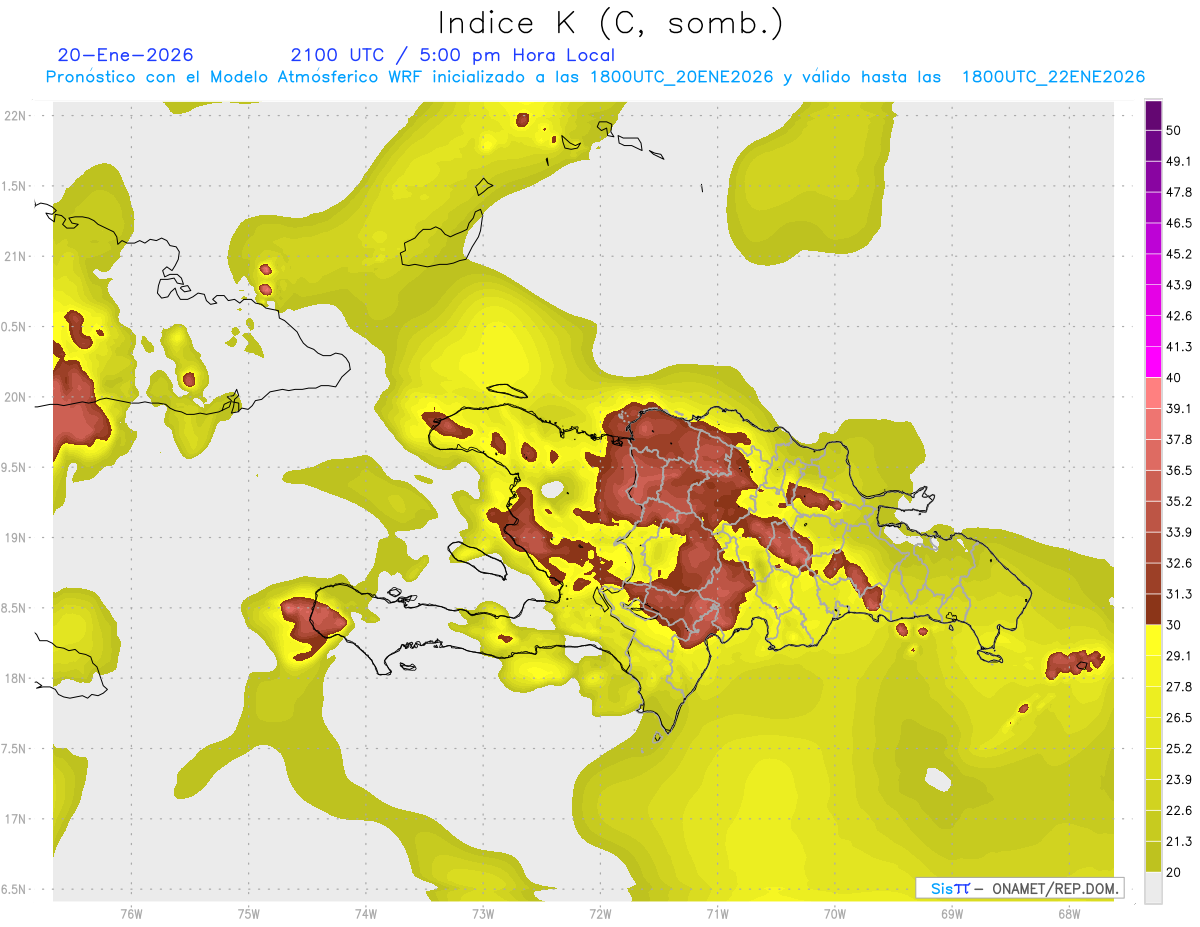Click the '20N' latitude label

pos(15,397)
